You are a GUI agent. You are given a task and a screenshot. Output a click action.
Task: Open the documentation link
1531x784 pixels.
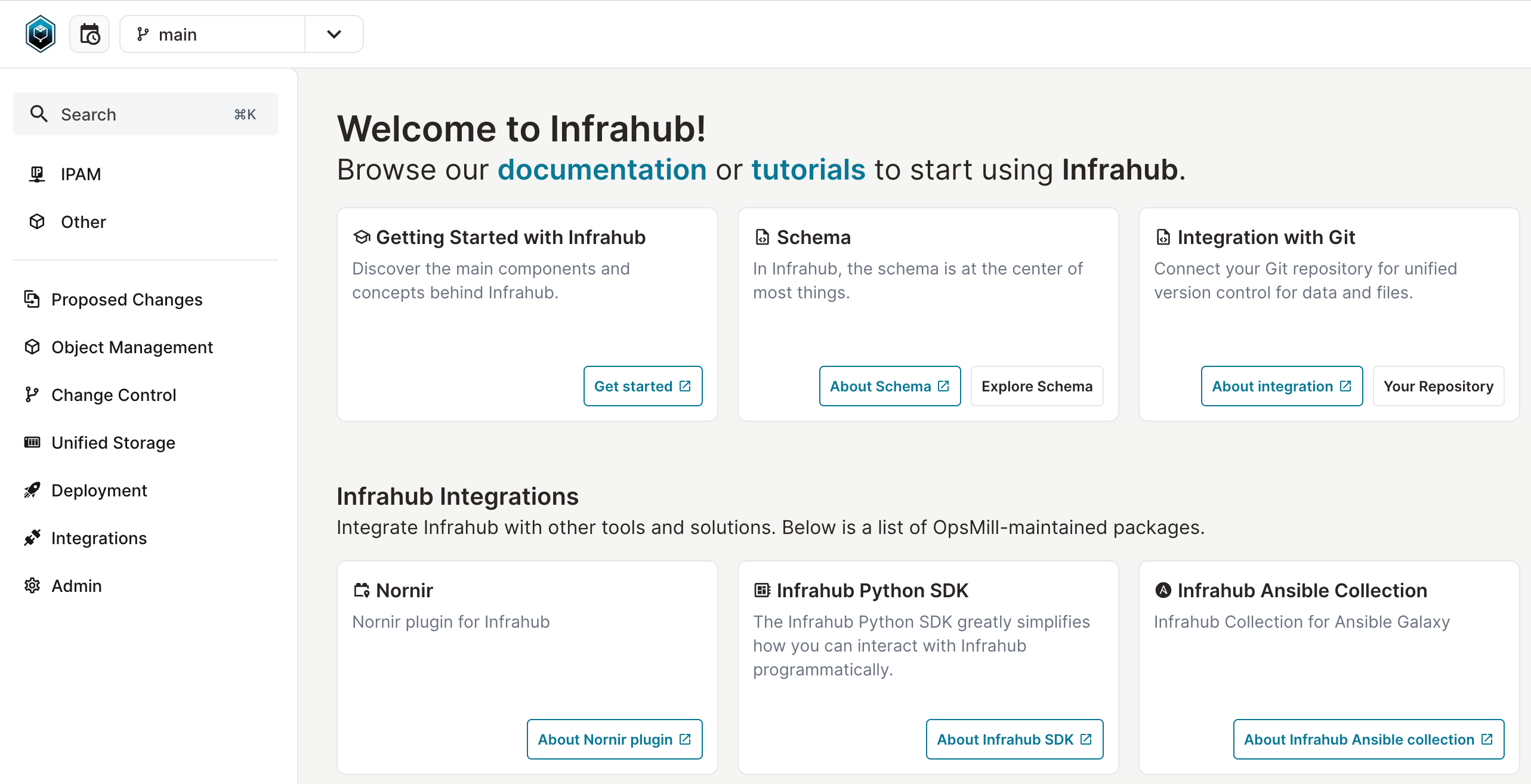(602, 169)
